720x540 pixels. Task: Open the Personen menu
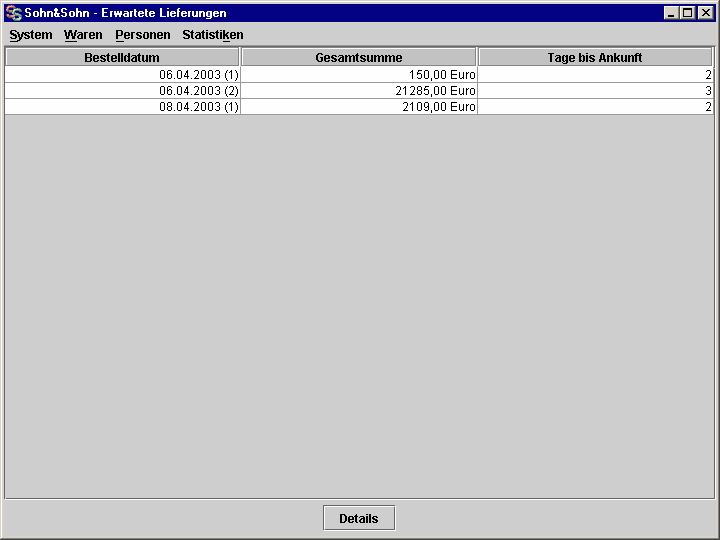click(143, 35)
